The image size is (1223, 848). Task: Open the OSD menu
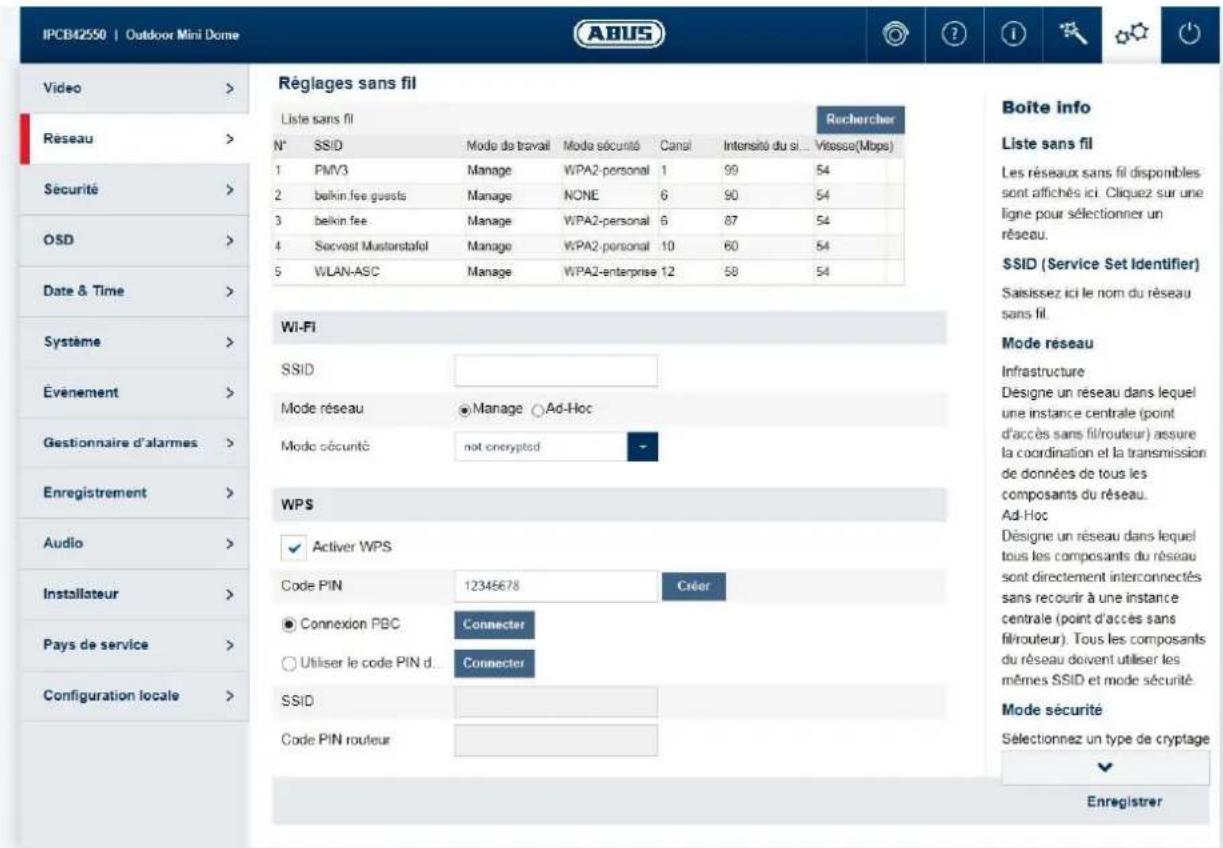click(137, 240)
